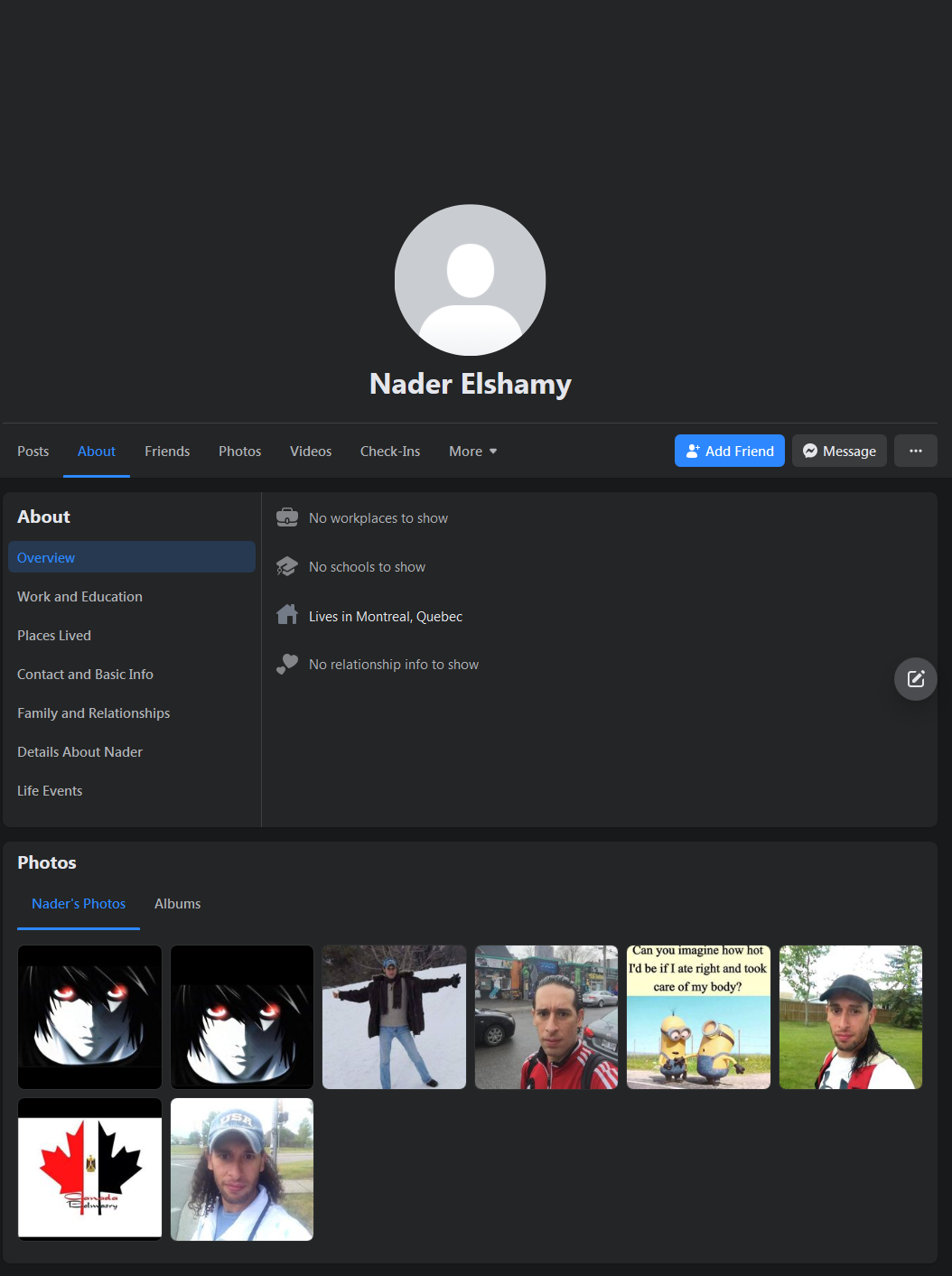Screen dimensions: 952x1276
Task: Open the Minions meme photo thumbnail
Action: tap(698, 1017)
